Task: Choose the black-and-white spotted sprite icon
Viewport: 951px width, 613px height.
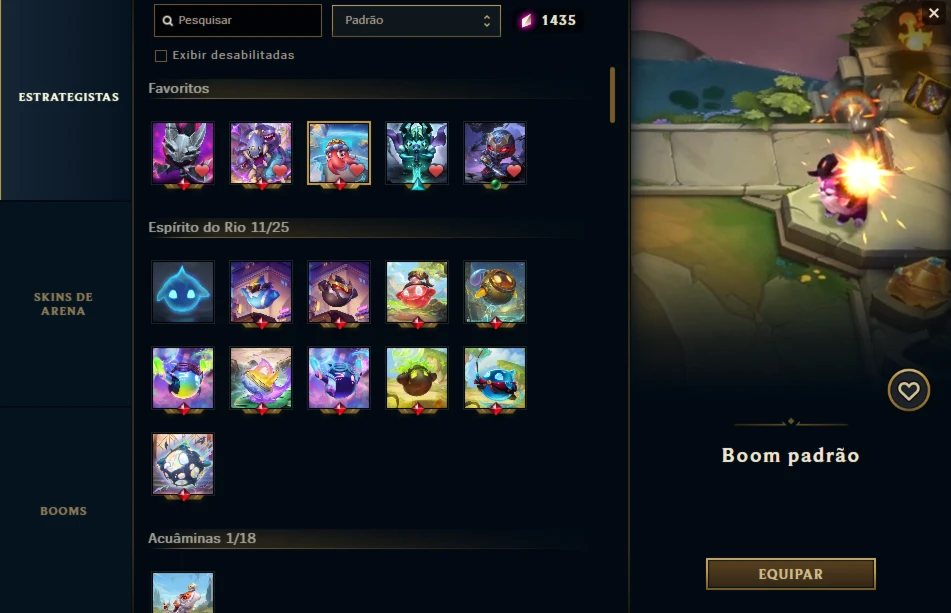Action: click(183, 464)
